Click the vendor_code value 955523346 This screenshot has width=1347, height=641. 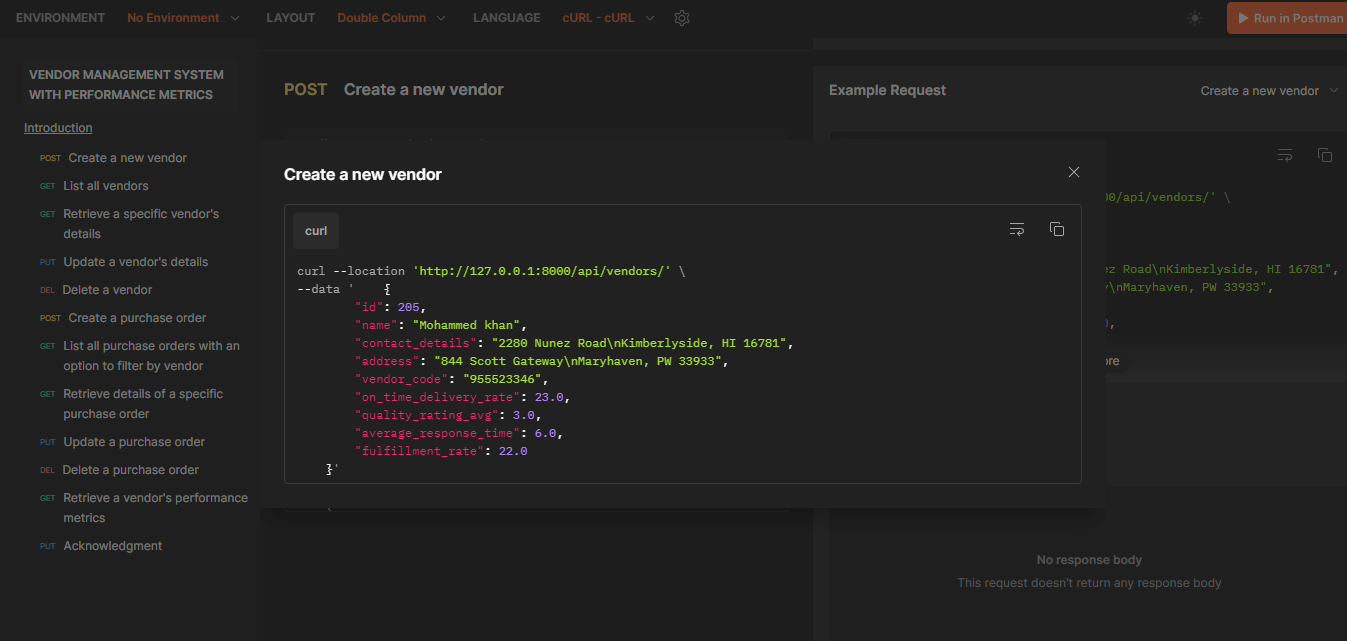[504, 379]
